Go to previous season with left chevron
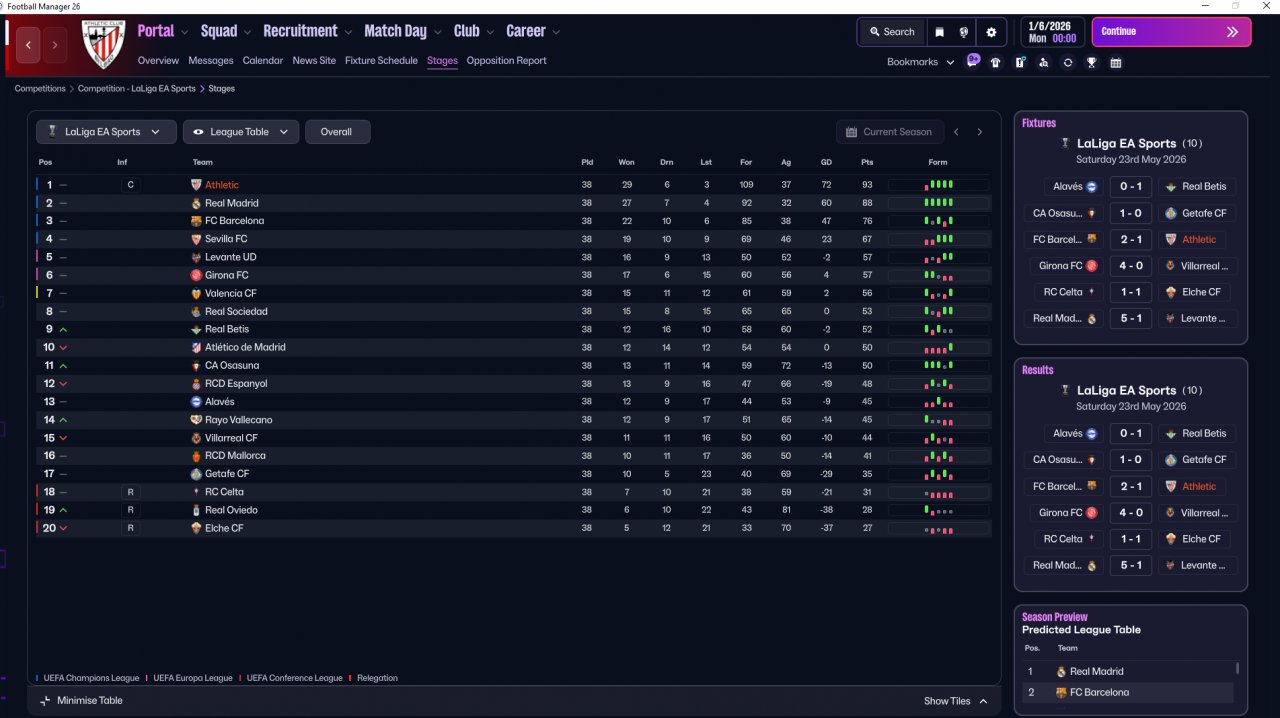This screenshot has width=1280, height=718. [x=956, y=132]
